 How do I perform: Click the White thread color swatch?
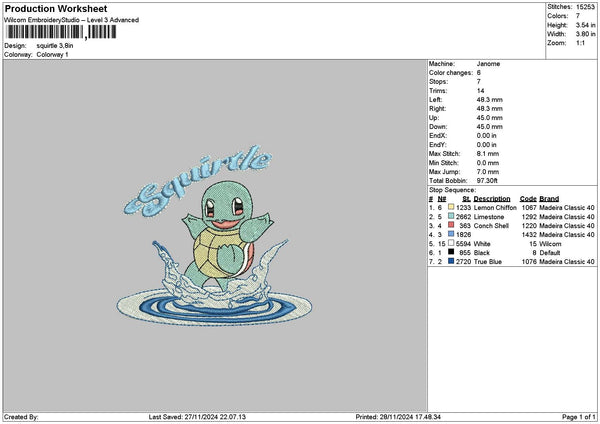click(x=452, y=243)
